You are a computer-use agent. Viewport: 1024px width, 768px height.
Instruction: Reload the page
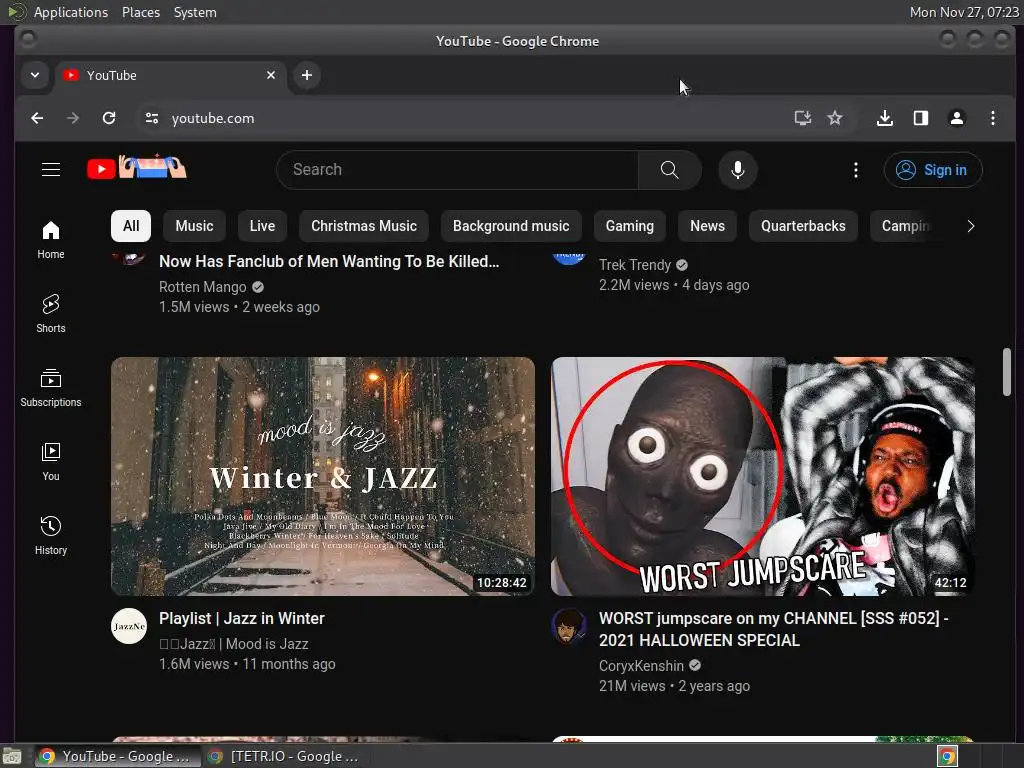tap(109, 118)
